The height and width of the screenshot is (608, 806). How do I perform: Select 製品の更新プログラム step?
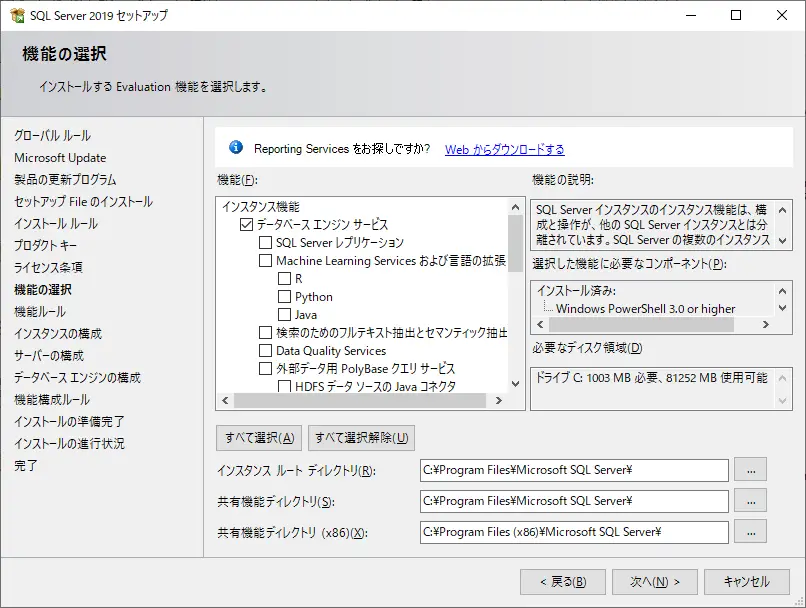click(x=65, y=180)
